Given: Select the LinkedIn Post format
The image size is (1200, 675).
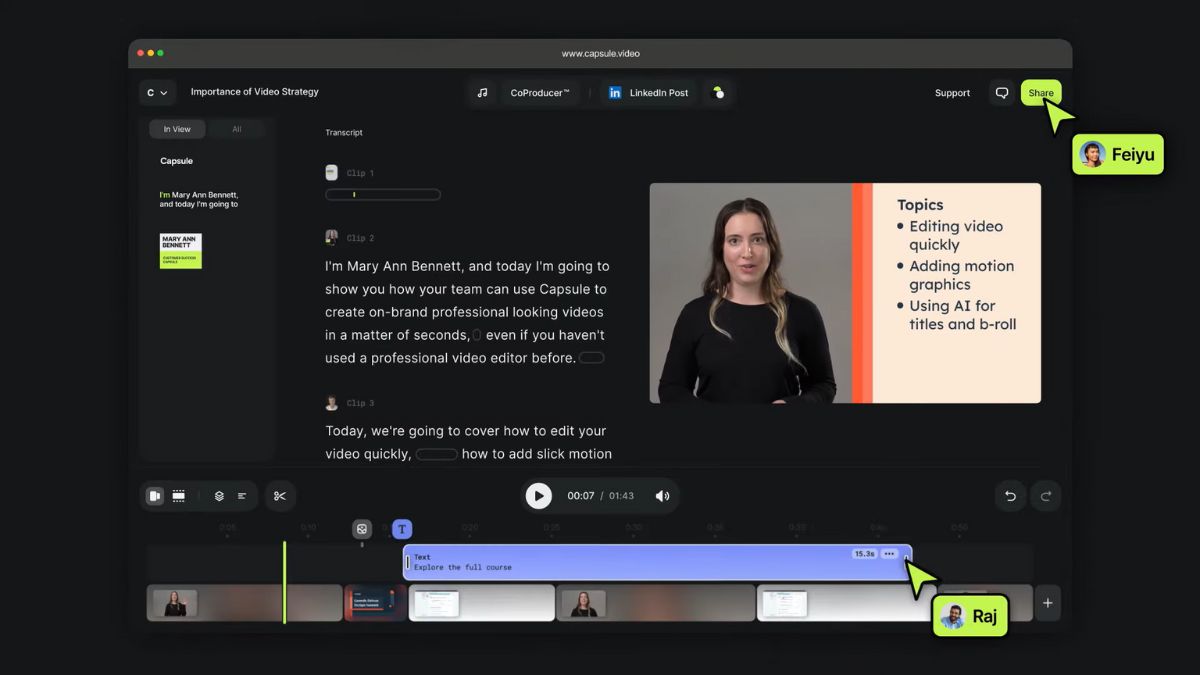Looking at the screenshot, I should pos(648,93).
